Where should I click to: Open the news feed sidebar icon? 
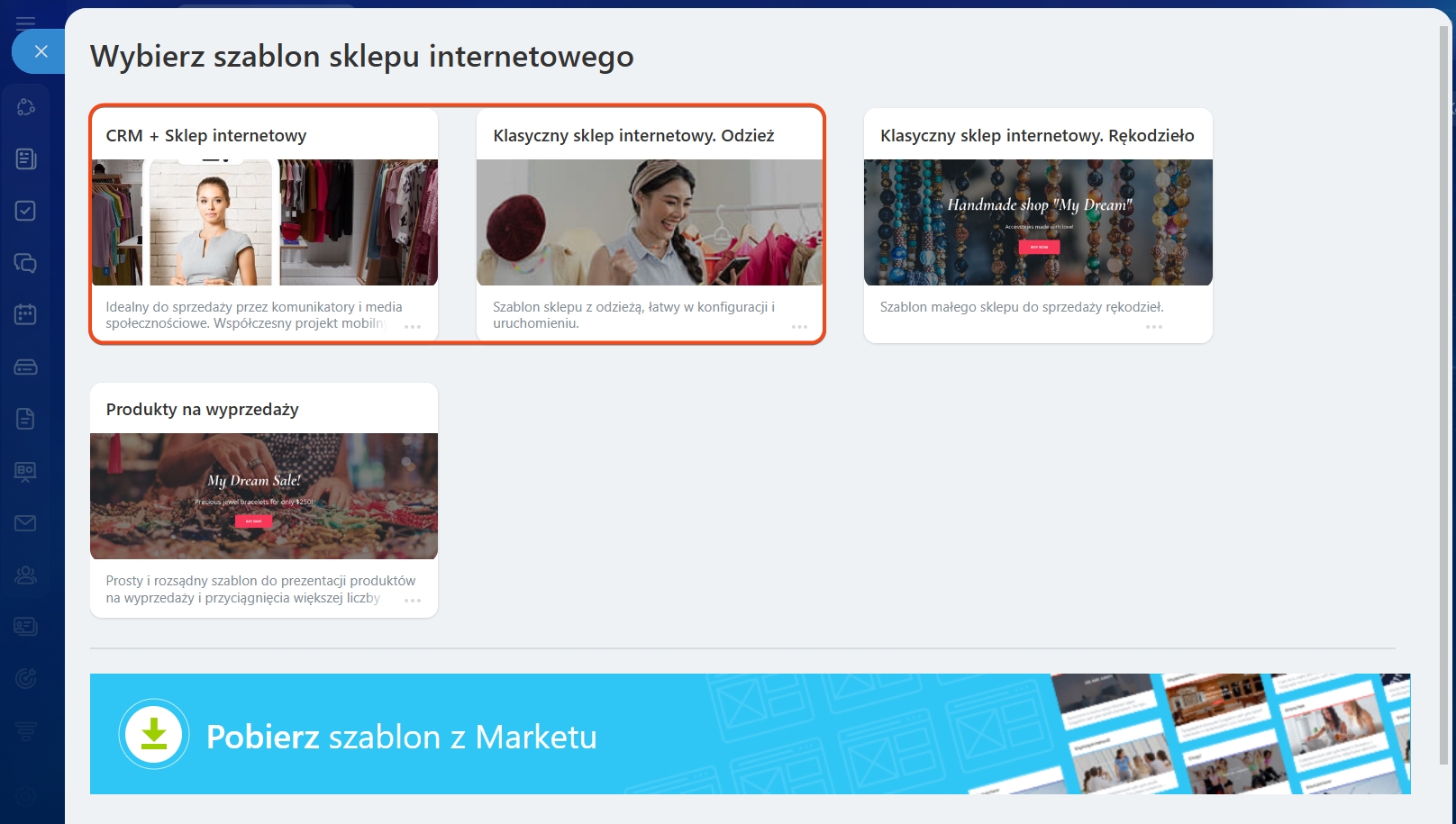(x=26, y=159)
